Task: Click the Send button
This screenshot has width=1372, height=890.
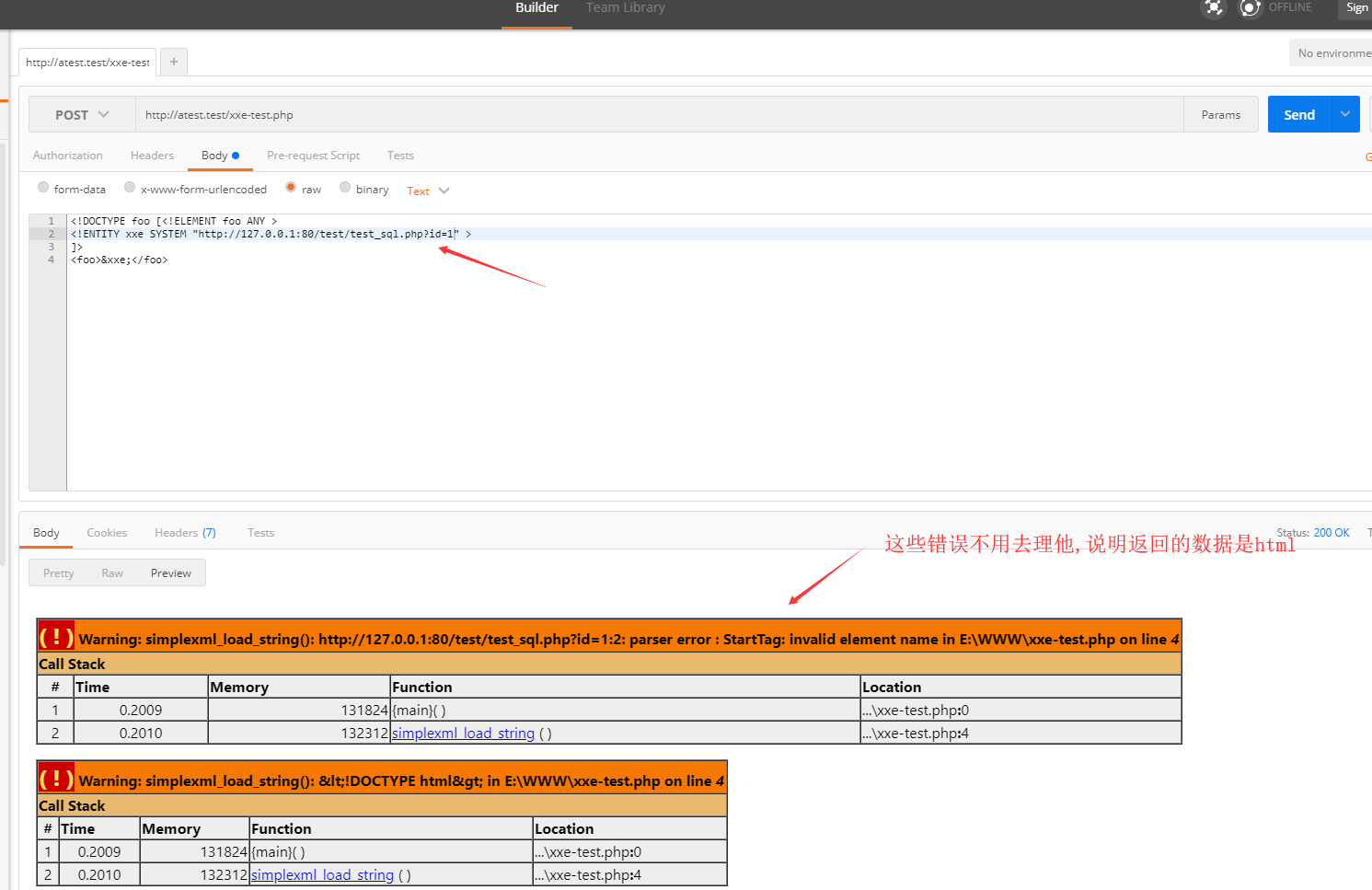Action: coord(1299,115)
